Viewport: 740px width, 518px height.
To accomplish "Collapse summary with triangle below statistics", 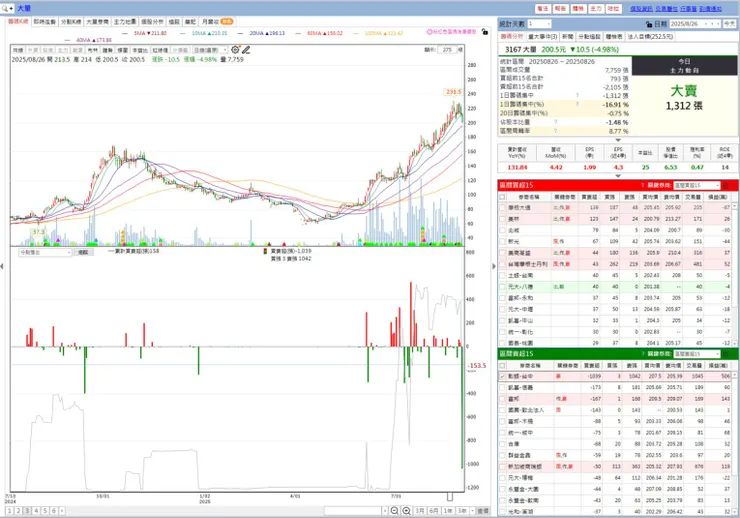I will point(618,141).
